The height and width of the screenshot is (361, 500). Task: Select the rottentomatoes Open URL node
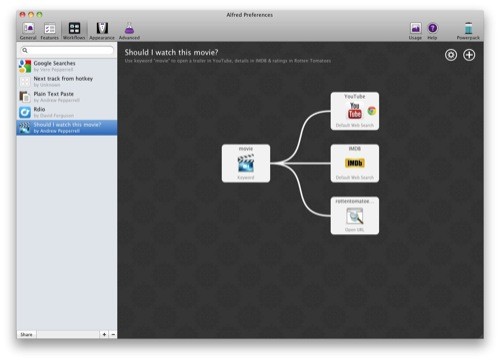click(x=355, y=216)
